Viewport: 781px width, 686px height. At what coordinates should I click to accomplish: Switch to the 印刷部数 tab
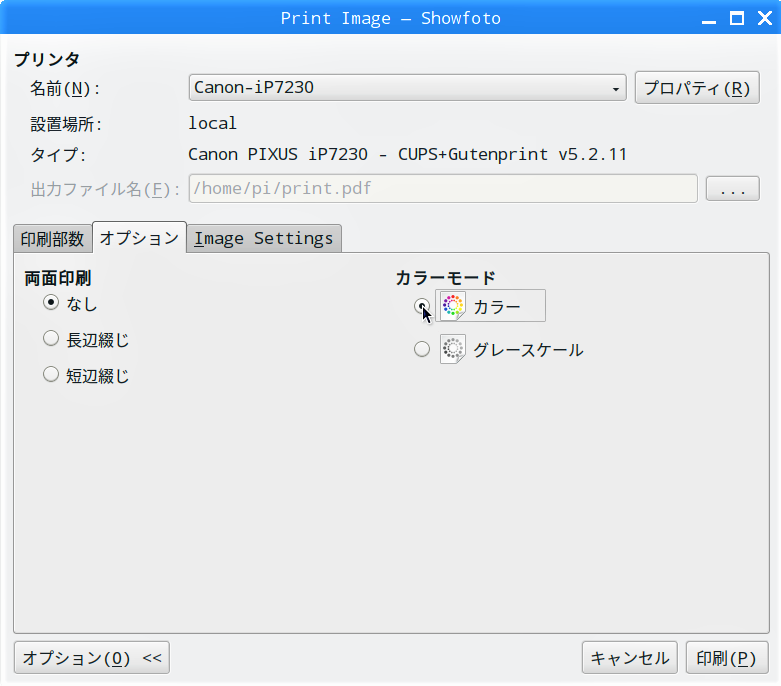pos(52,239)
